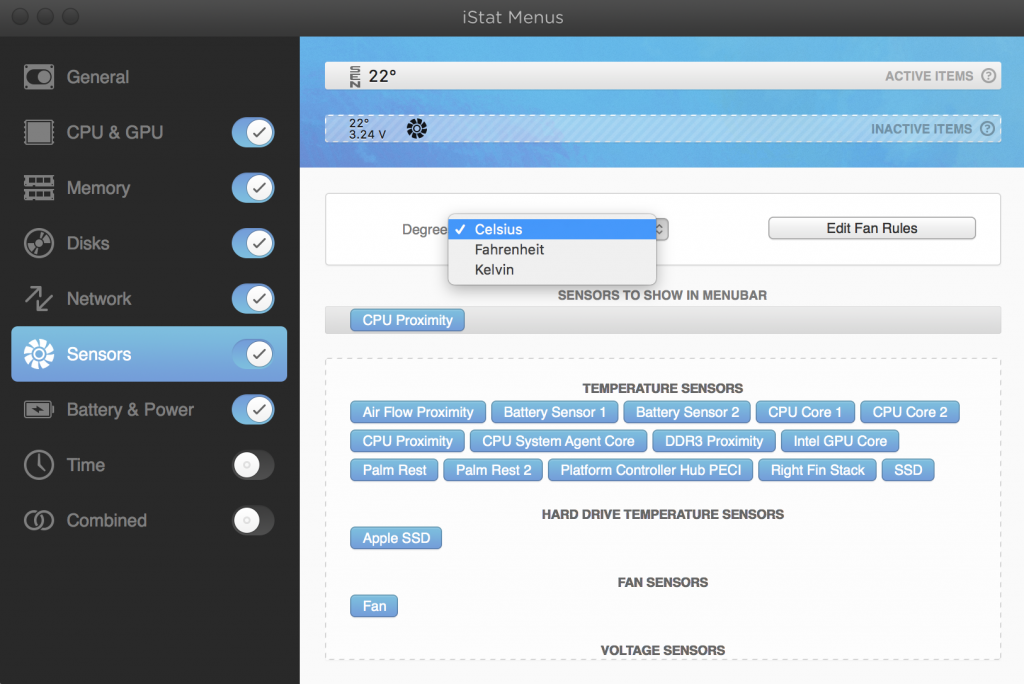Select Fahrenheit from the degrees dropdown
Image resolution: width=1024 pixels, height=684 pixels.
[x=509, y=250]
